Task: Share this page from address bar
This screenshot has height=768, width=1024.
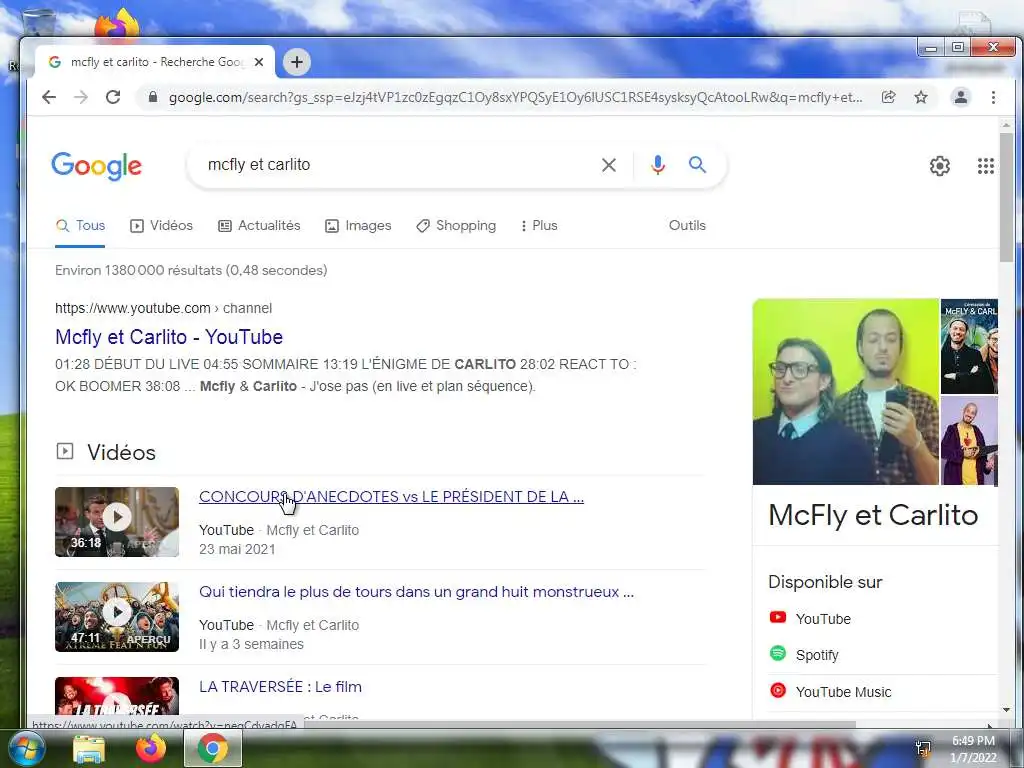Action: (x=888, y=97)
